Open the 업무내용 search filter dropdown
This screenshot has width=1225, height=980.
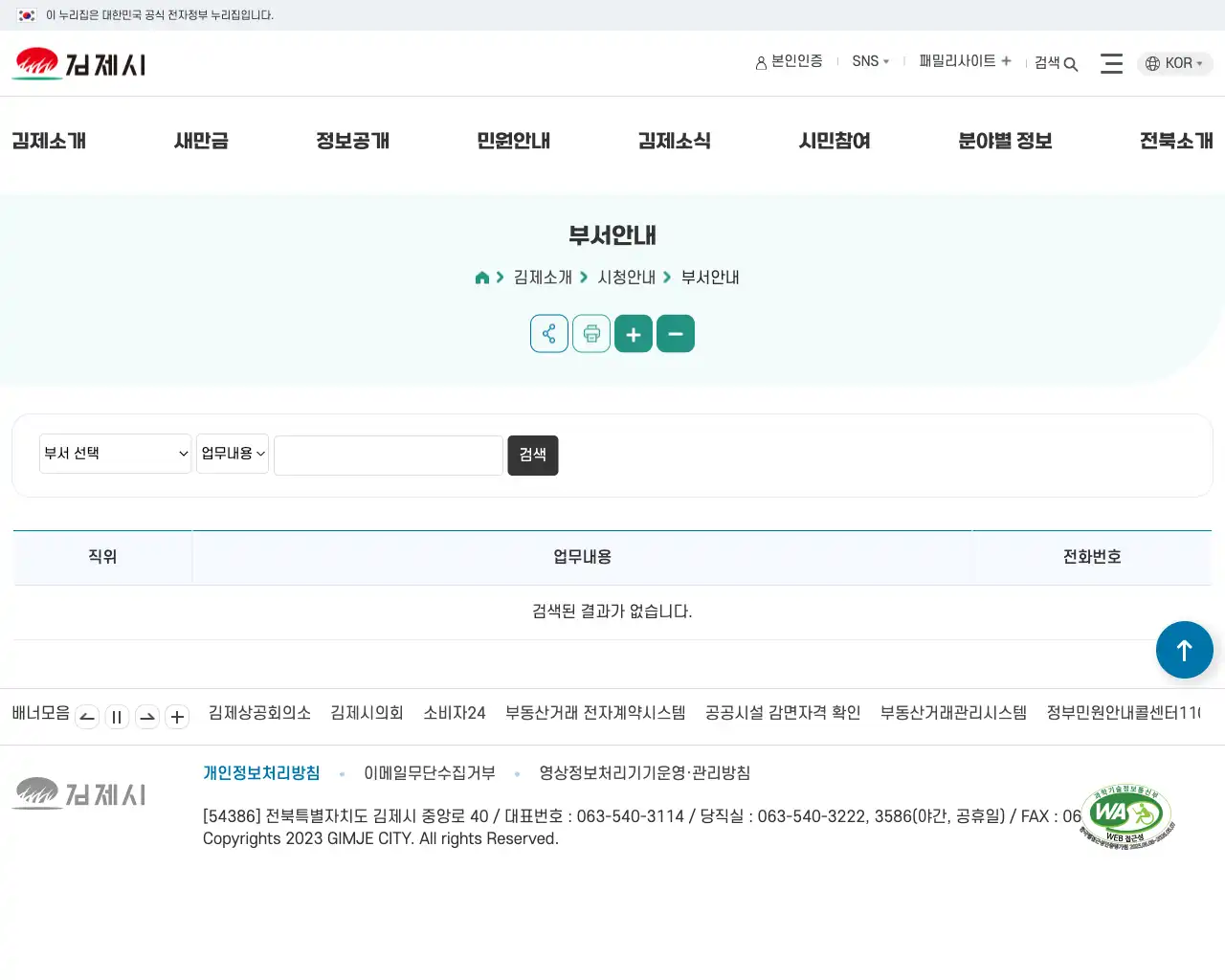click(232, 453)
